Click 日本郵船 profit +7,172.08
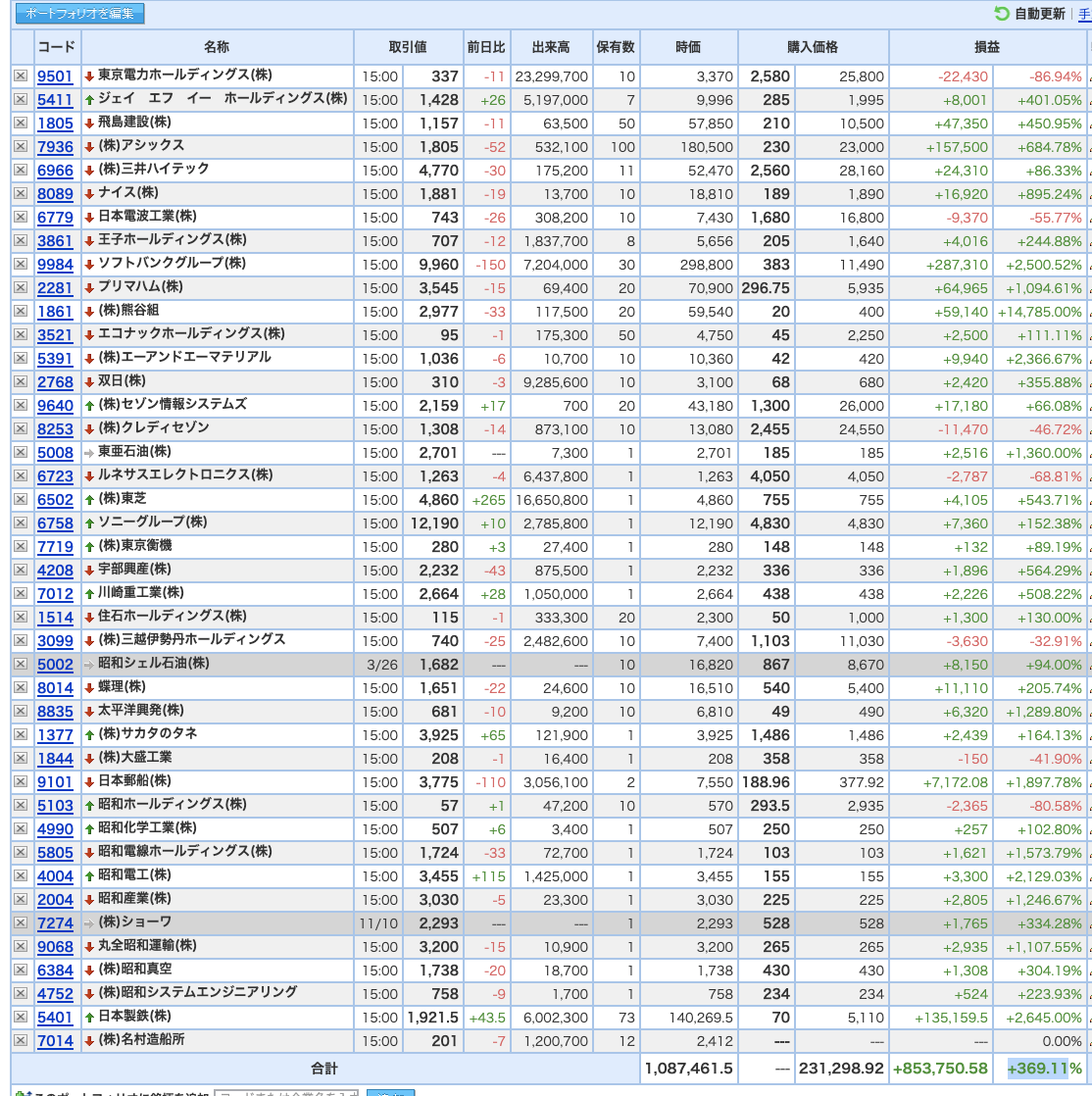Screen dimensions: 1092x1096 [956, 781]
